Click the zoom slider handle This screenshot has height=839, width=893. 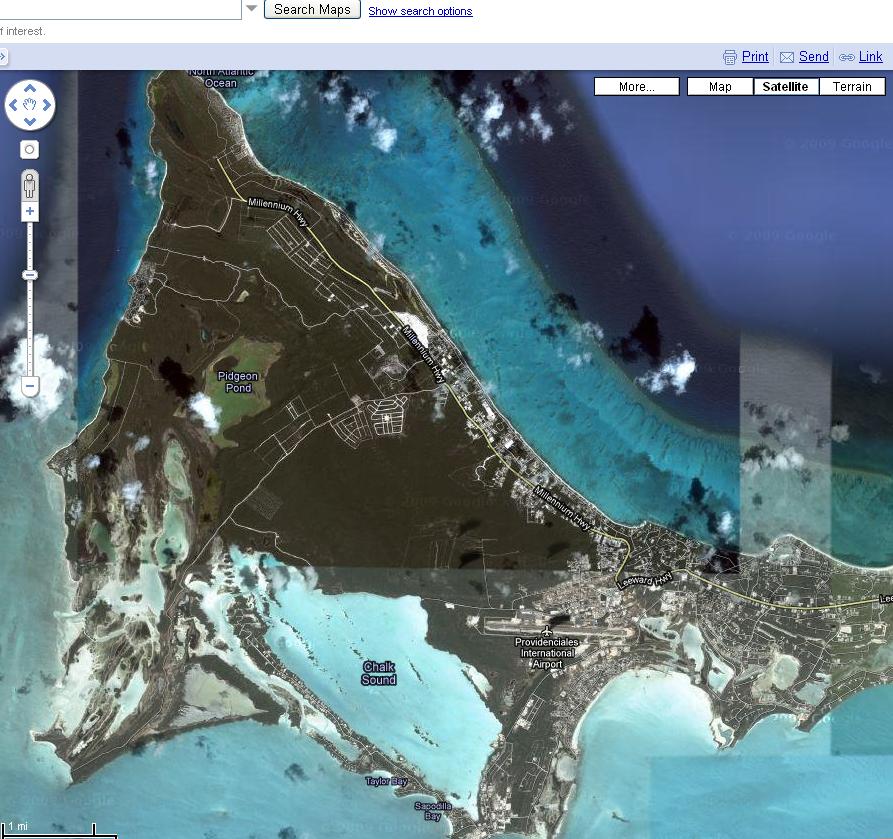(30, 275)
